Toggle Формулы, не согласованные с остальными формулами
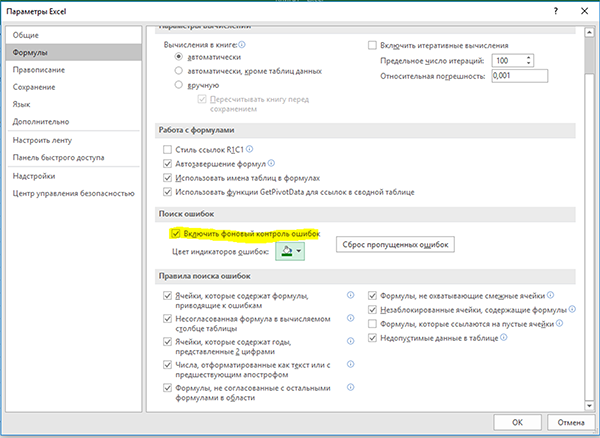This screenshot has height=438, width=600. coord(167,388)
